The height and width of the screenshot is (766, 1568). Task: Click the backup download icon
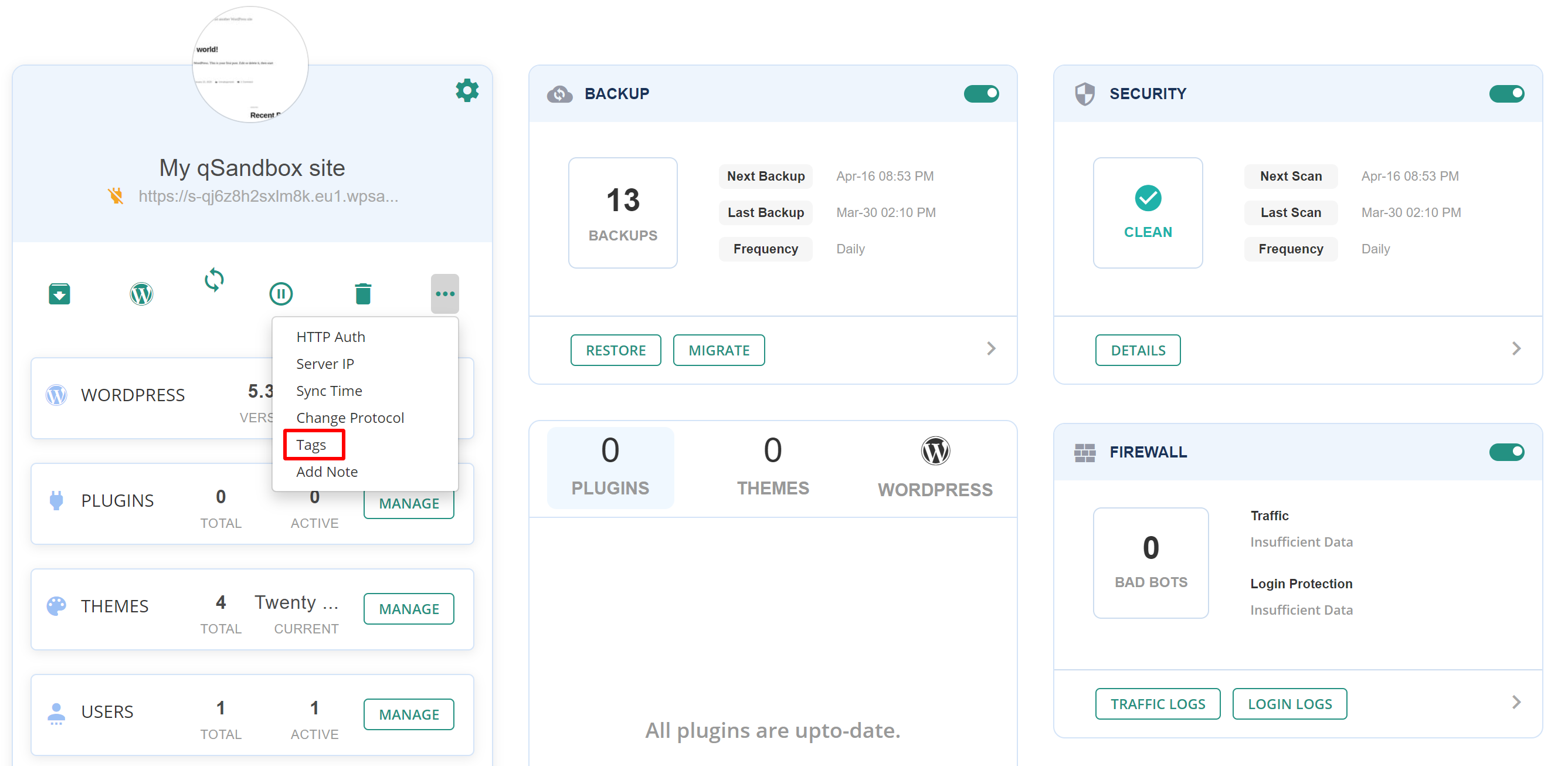click(x=59, y=294)
